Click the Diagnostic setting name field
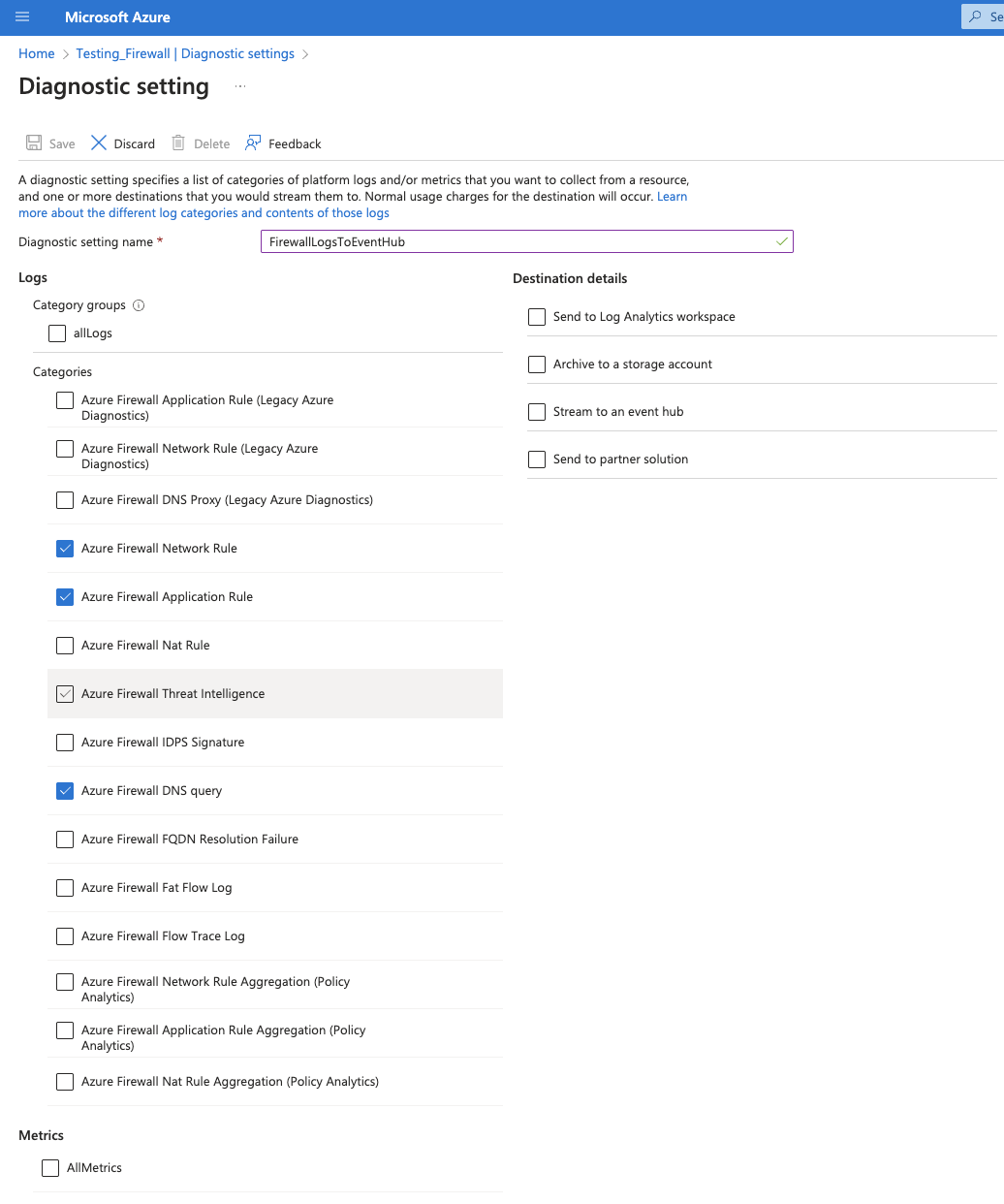The height and width of the screenshot is (1204, 1004). click(x=518, y=242)
